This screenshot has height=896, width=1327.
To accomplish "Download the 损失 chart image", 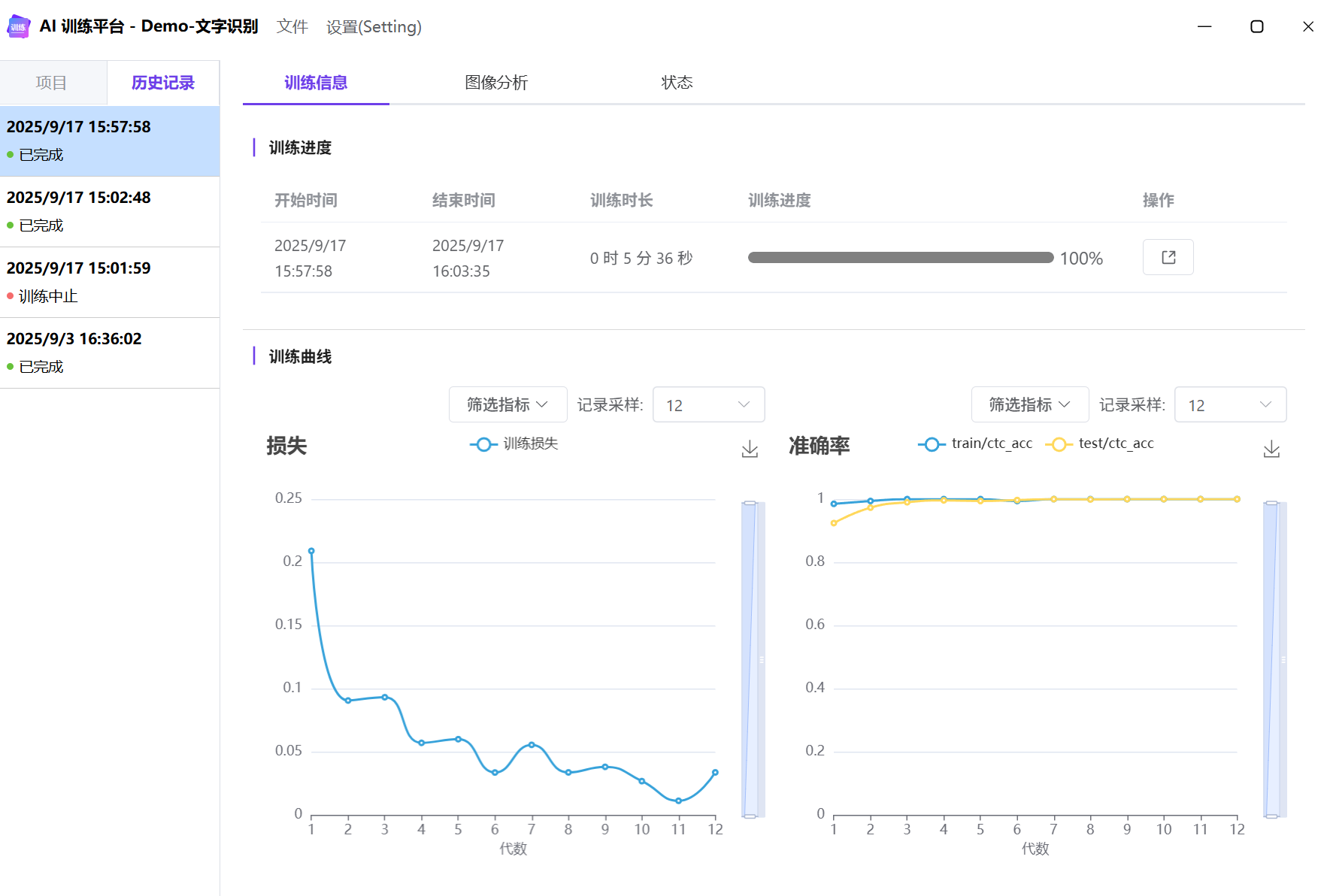I will pyautogui.click(x=750, y=449).
